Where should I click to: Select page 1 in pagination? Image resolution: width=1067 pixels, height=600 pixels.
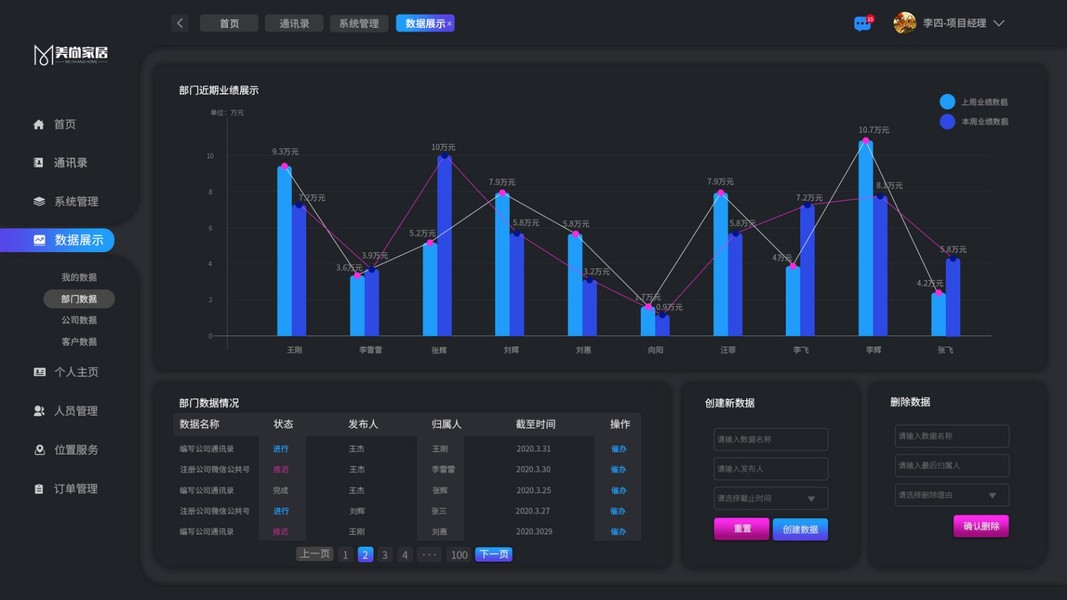tap(345, 554)
